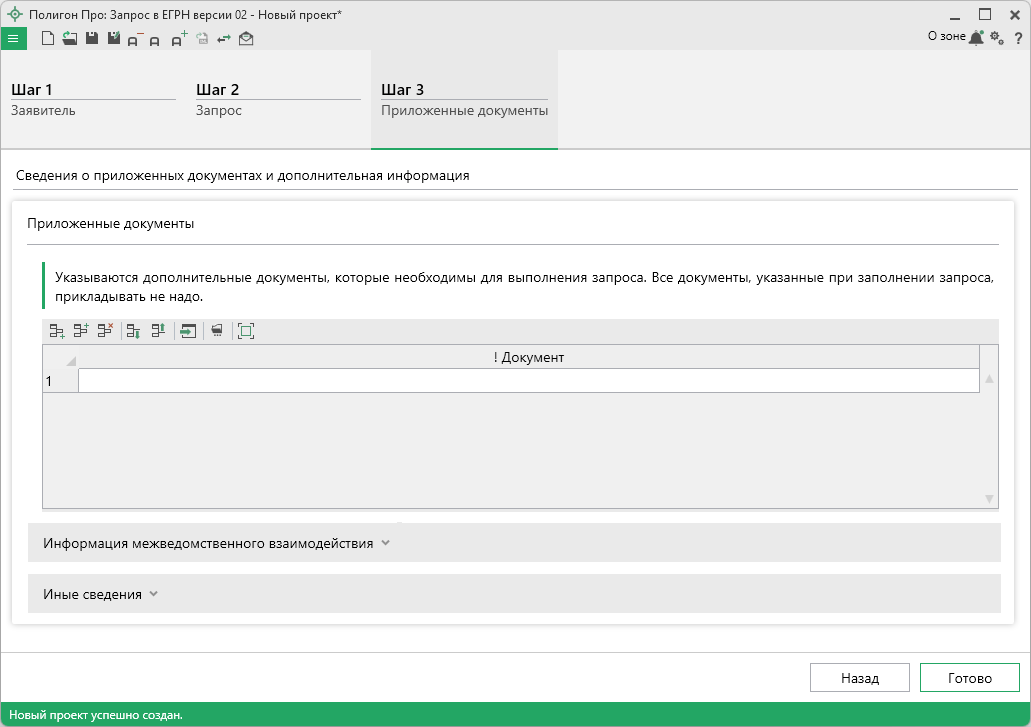Save the project with floppy icon
The height and width of the screenshot is (727, 1031).
(92, 39)
